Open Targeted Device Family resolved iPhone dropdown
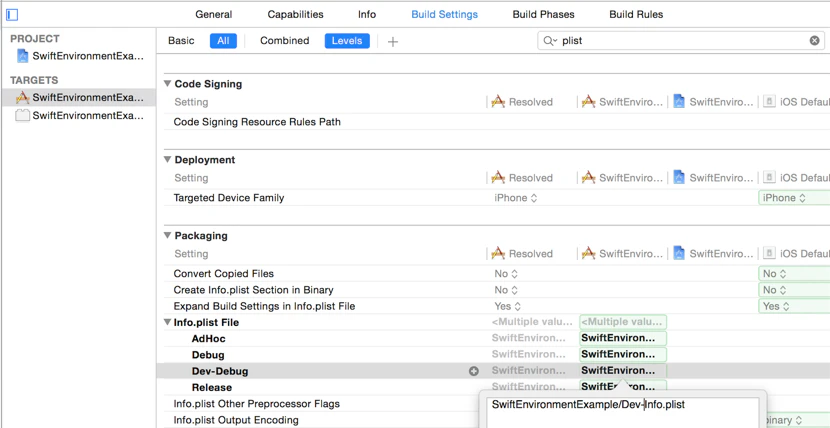 516,198
